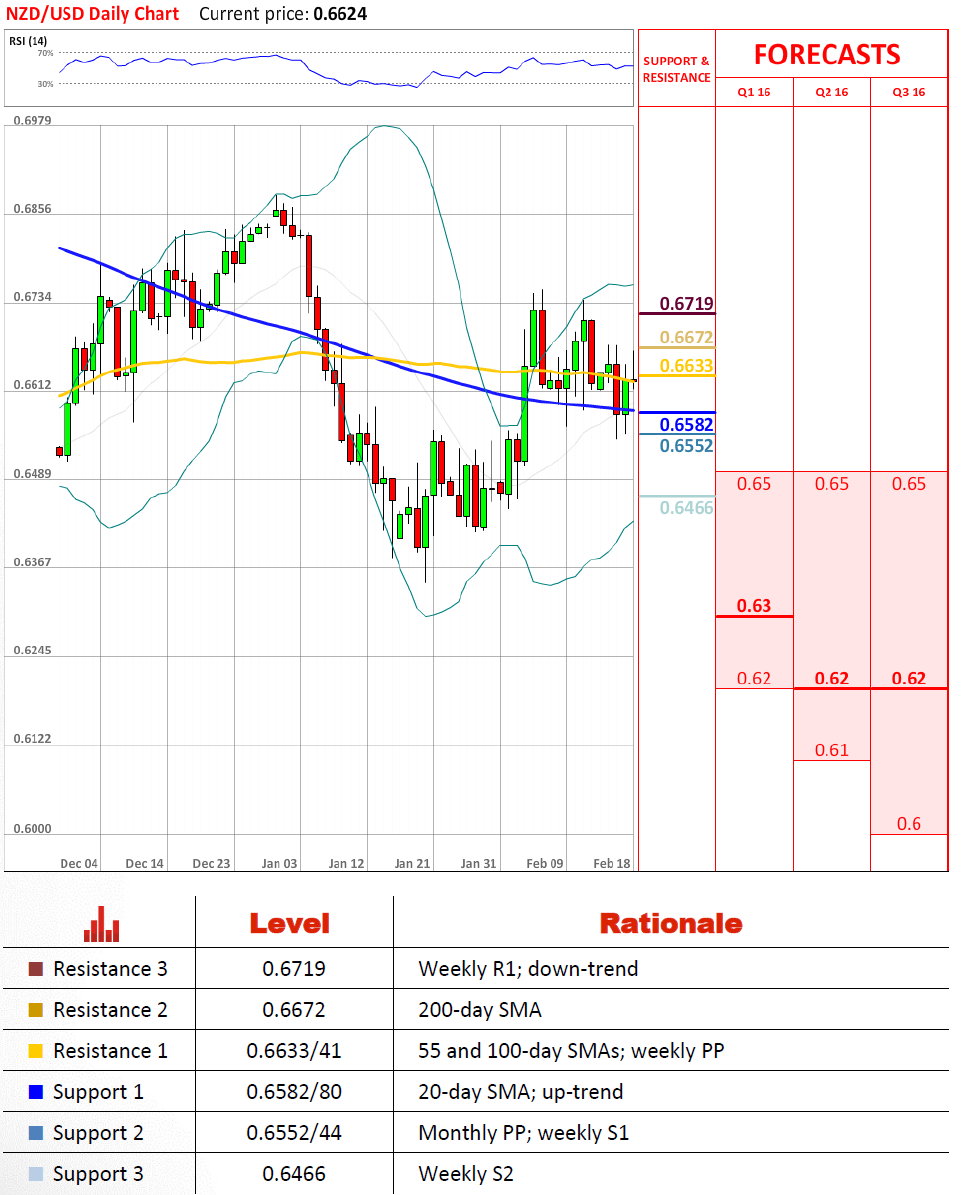962x1195 pixels.
Task: Click the Support & Resistance column header
Action: tap(676, 69)
